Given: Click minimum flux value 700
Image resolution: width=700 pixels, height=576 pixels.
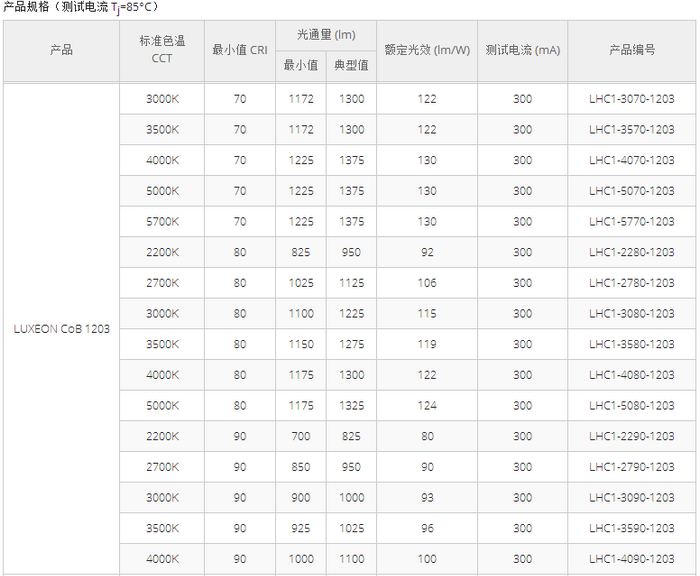Looking at the screenshot, I should pyautogui.click(x=301, y=436).
